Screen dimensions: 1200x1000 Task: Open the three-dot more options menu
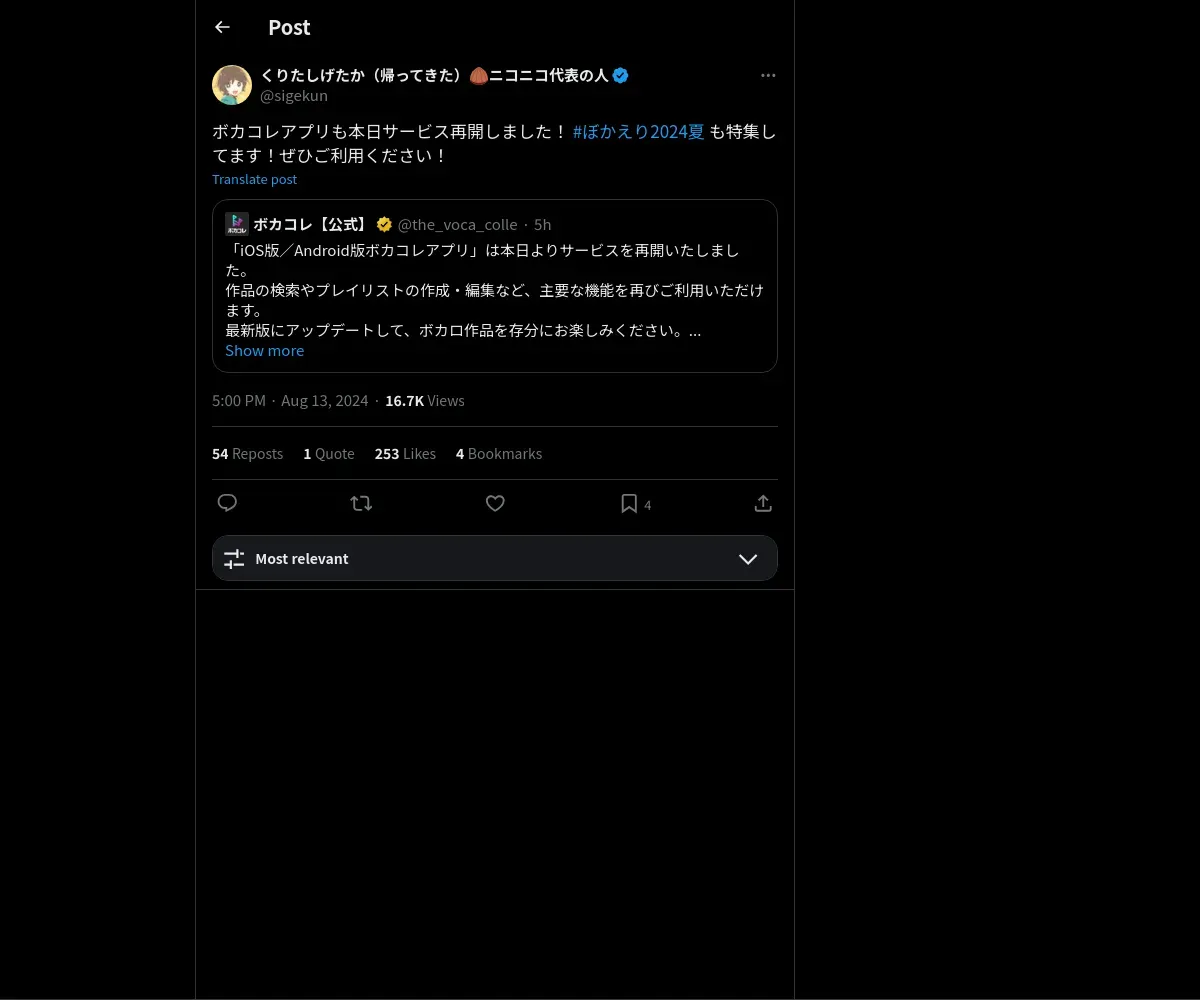pos(768,75)
